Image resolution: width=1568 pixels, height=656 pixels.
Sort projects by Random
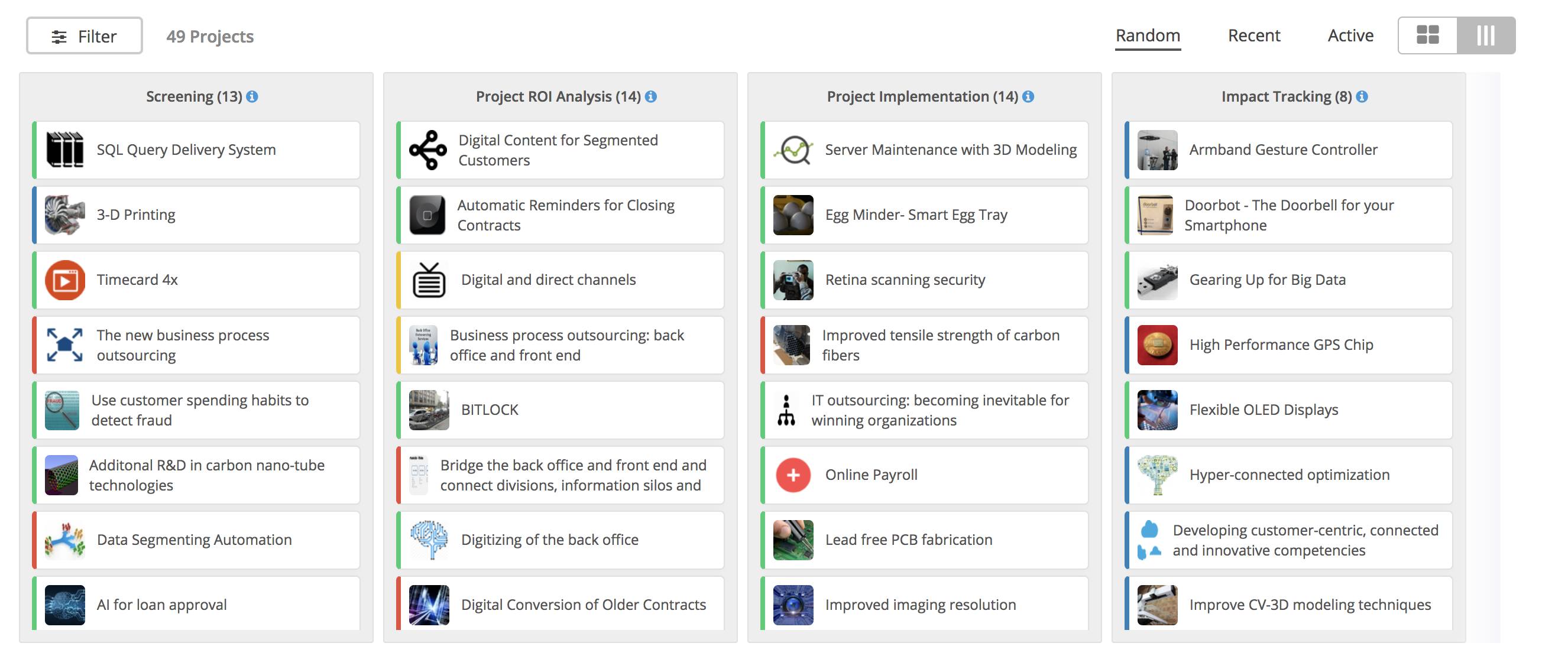click(1148, 35)
